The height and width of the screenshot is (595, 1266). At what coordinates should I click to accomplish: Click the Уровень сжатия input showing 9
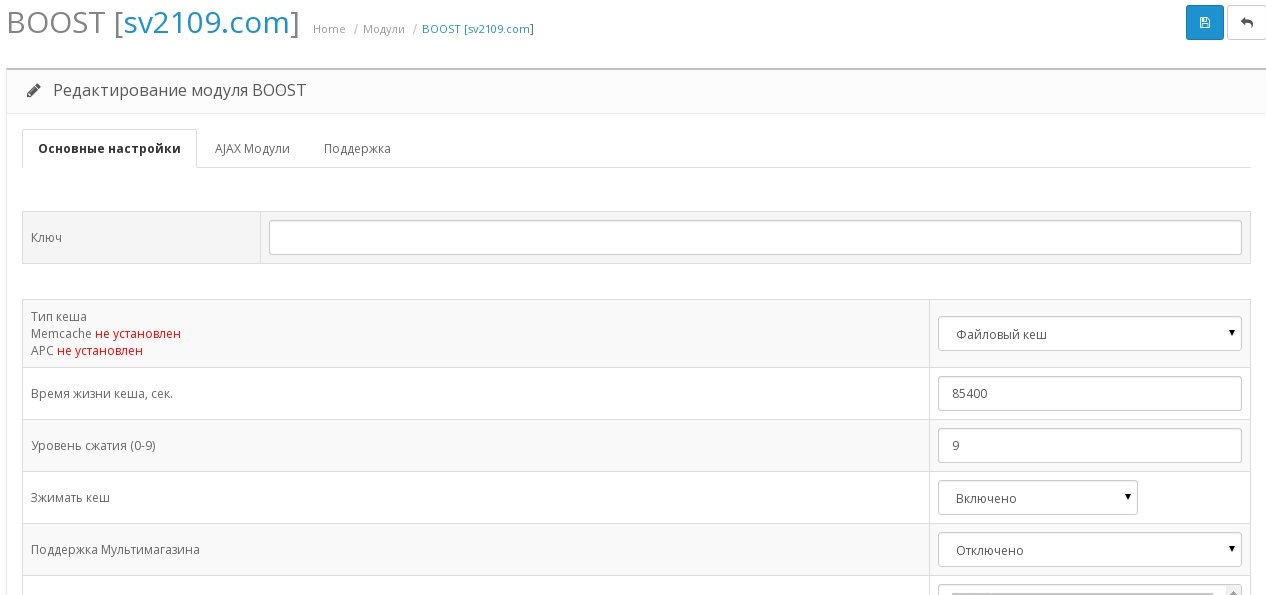click(1089, 446)
